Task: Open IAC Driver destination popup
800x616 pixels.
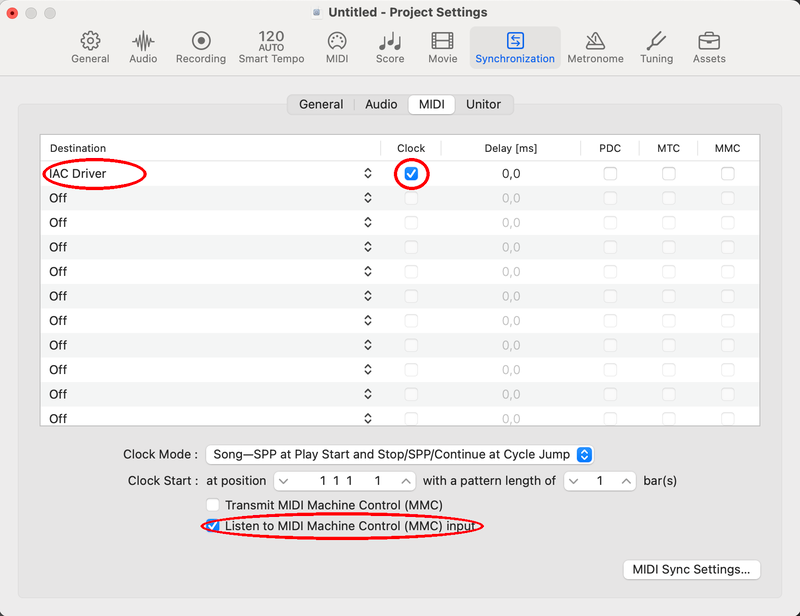Action: pyautogui.click(x=210, y=174)
